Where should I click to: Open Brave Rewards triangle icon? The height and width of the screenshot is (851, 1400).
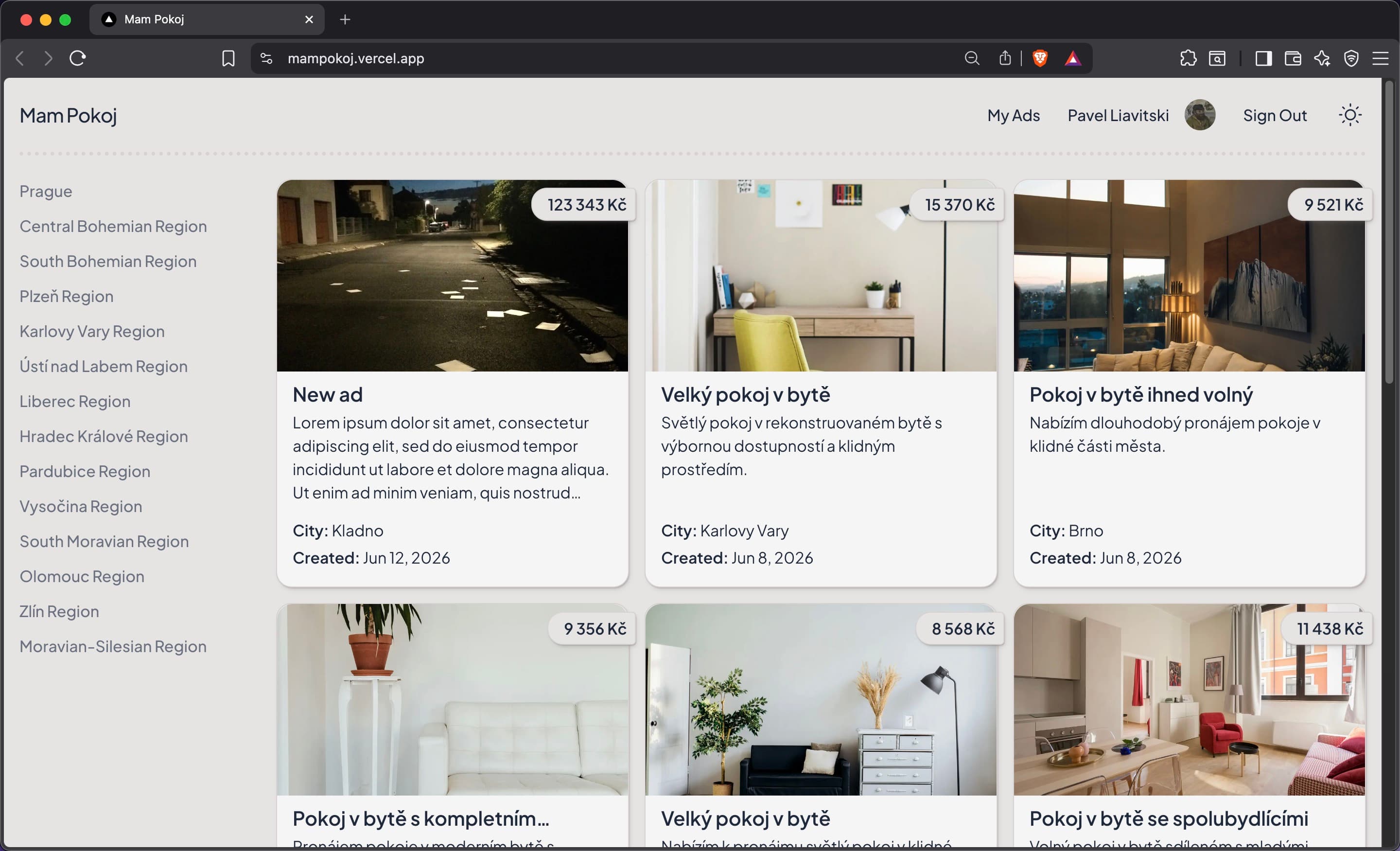[1073, 58]
